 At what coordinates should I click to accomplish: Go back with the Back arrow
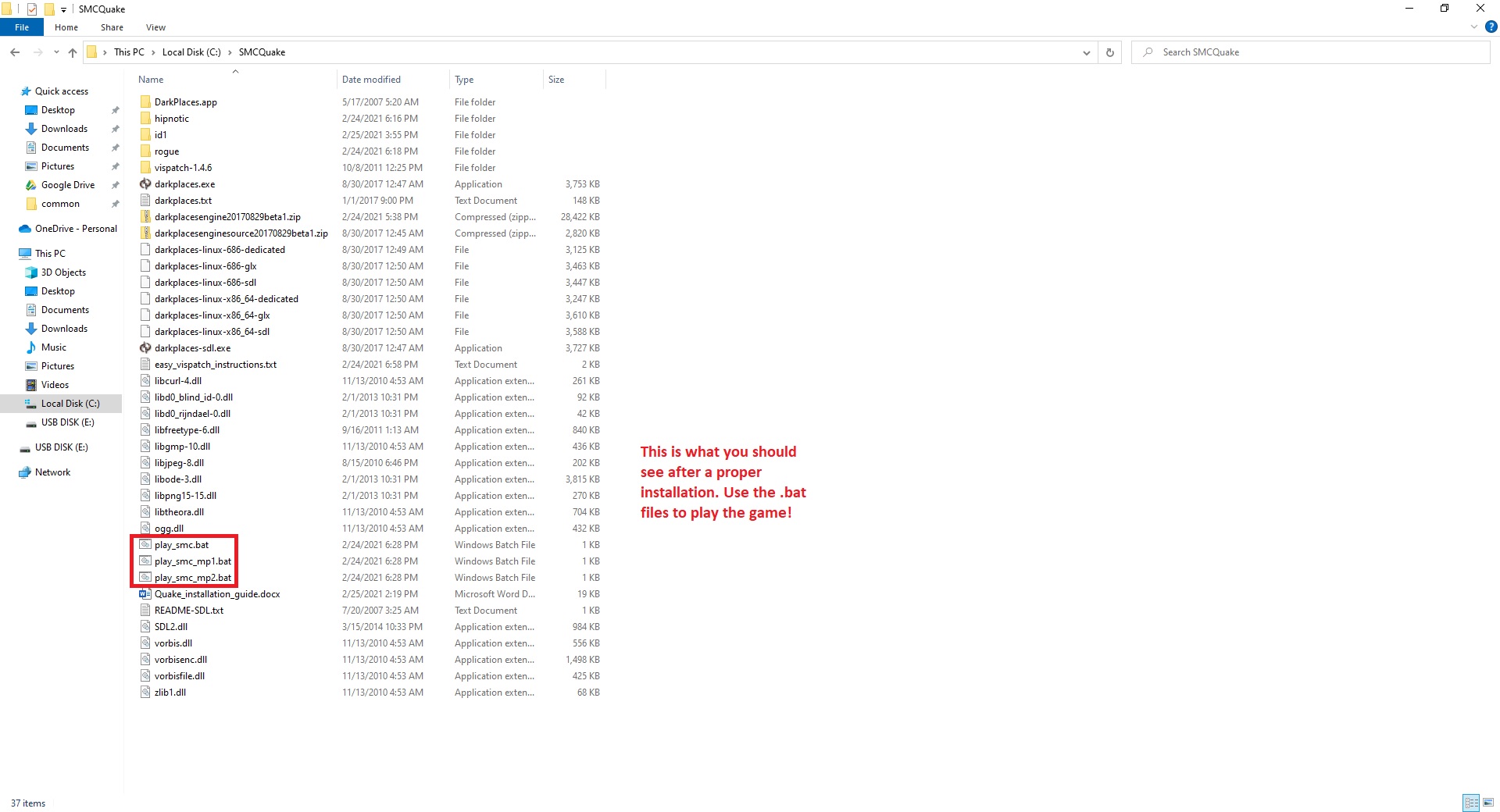[x=15, y=52]
